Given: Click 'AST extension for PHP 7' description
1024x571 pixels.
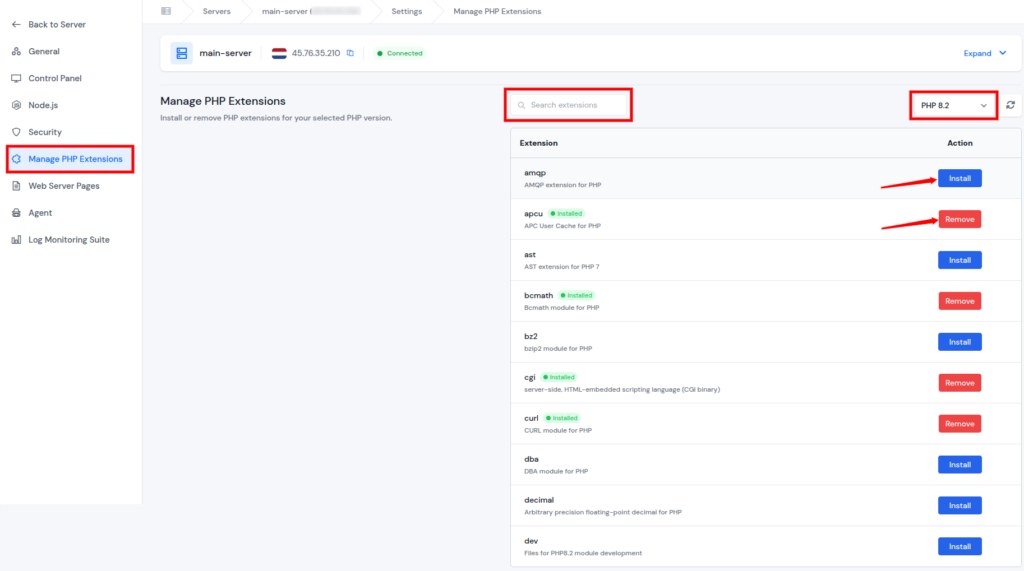Looking at the screenshot, I should click(562, 267).
